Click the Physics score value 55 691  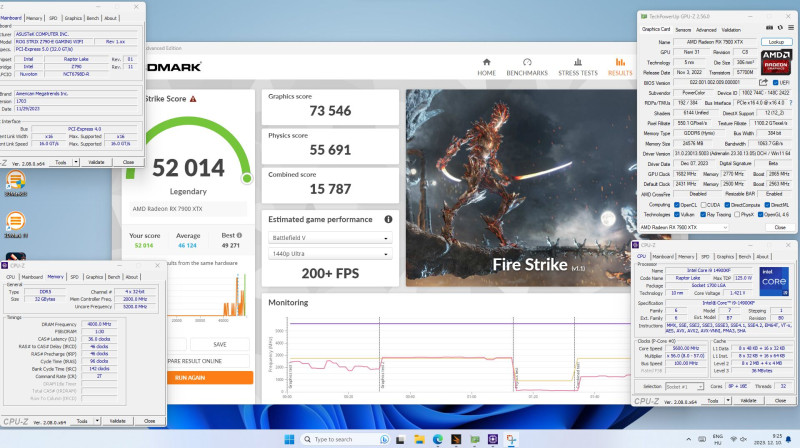point(330,150)
